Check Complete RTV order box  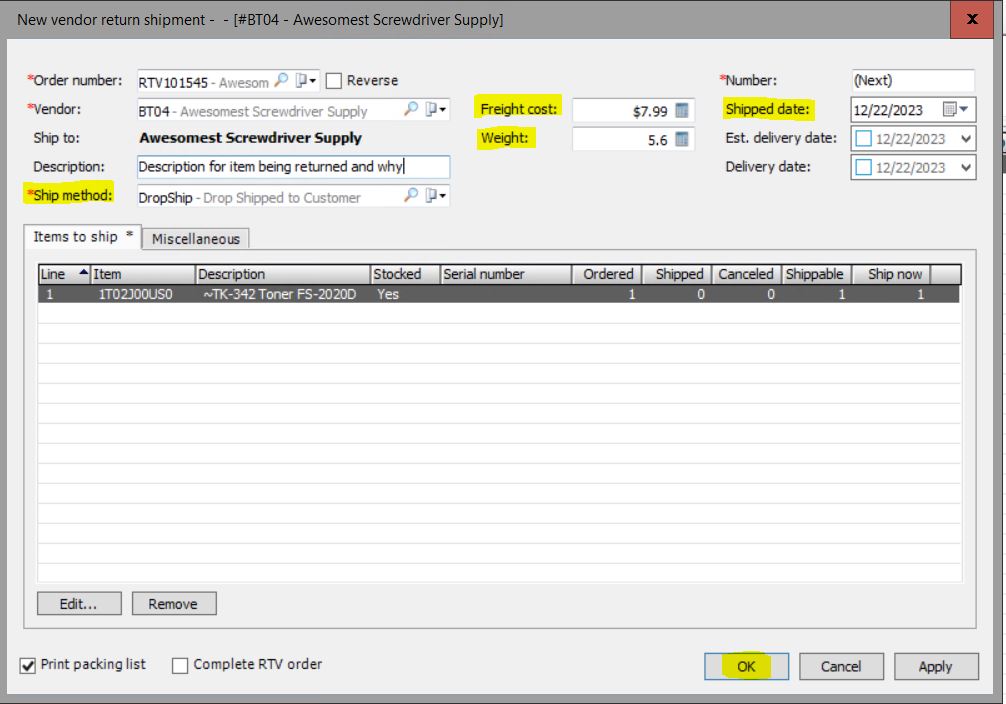(180, 665)
